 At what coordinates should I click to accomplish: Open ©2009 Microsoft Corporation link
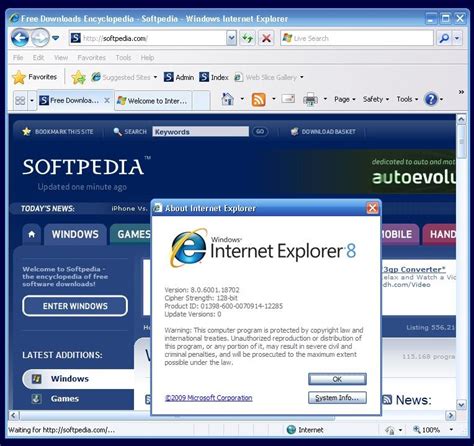pos(209,398)
